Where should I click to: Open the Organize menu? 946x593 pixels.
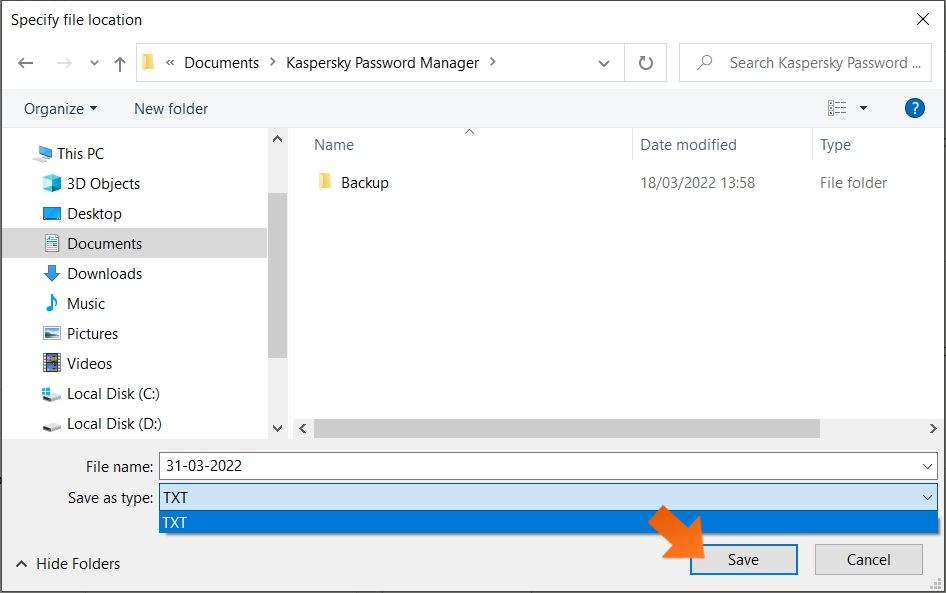point(60,109)
